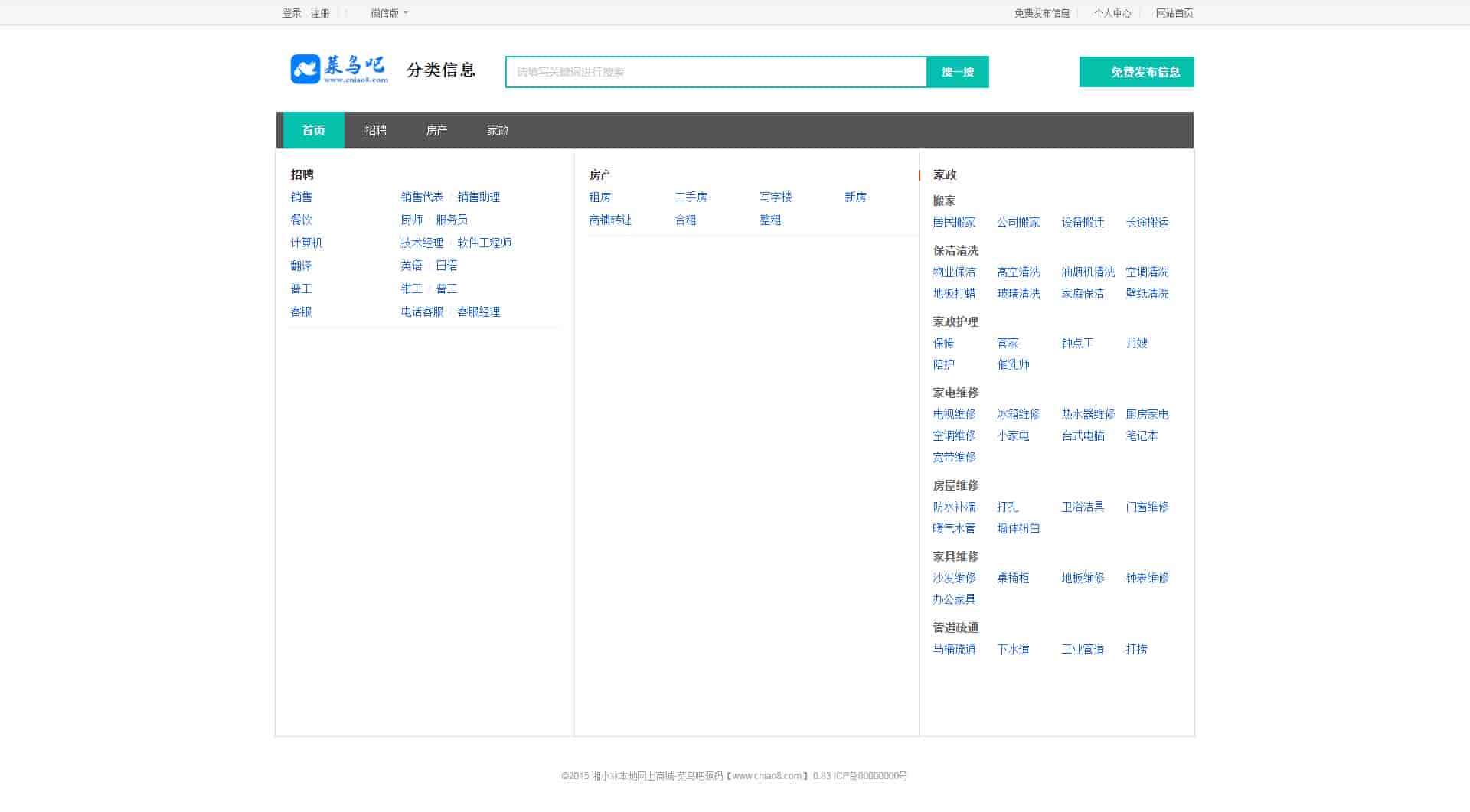Choose the 热水器维修 repair link
1470x812 pixels.
point(1088,414)
